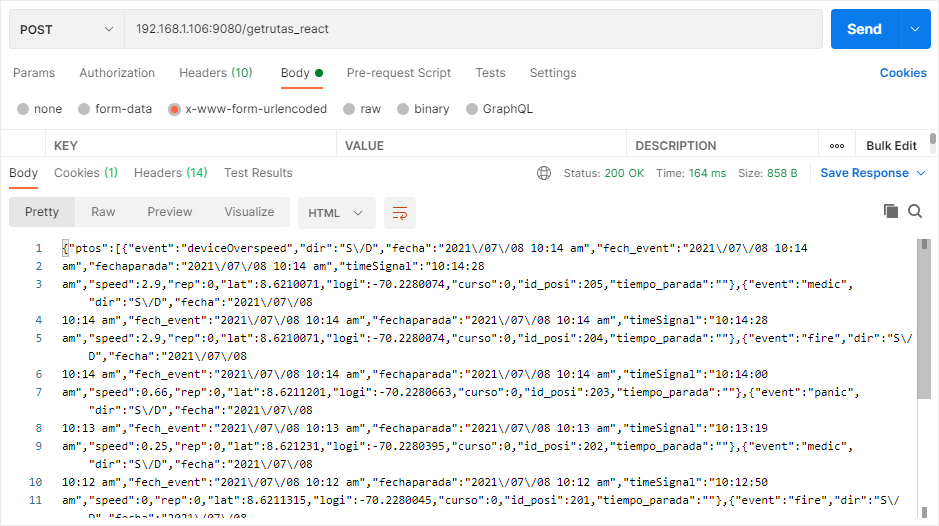This screenshot has width=939, height=526.
Task: Open the POST method dropdown
Action: (x=66, y=29)
